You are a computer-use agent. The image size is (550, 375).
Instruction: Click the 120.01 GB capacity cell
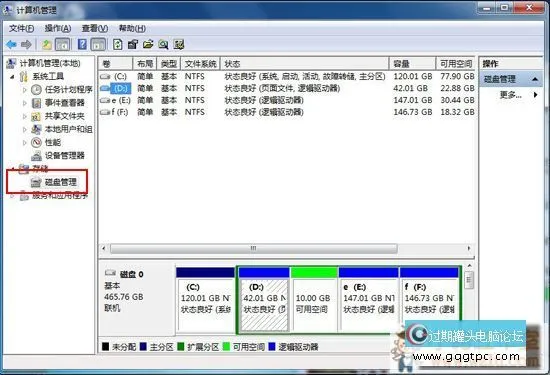(x=412, y=76)
